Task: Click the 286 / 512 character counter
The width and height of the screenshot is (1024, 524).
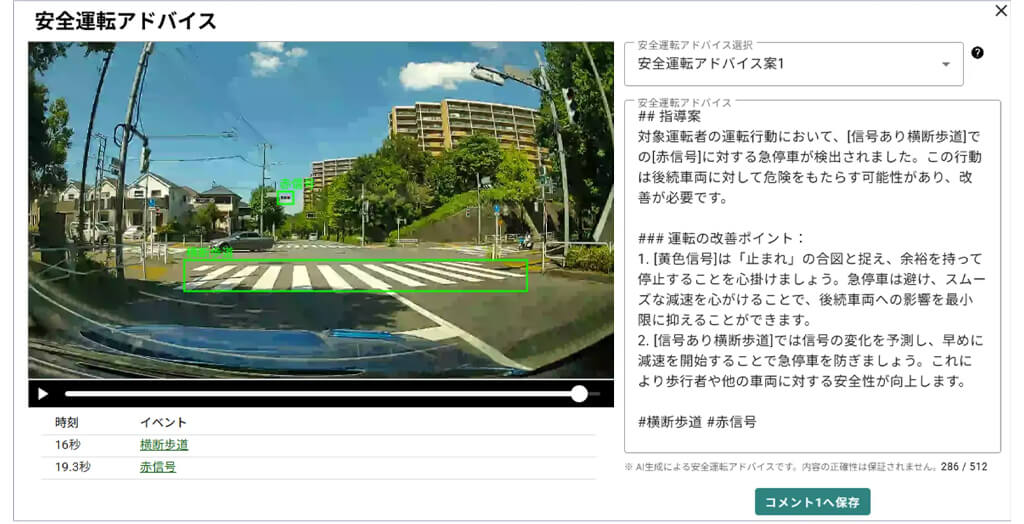Action: tap(965, 466)
